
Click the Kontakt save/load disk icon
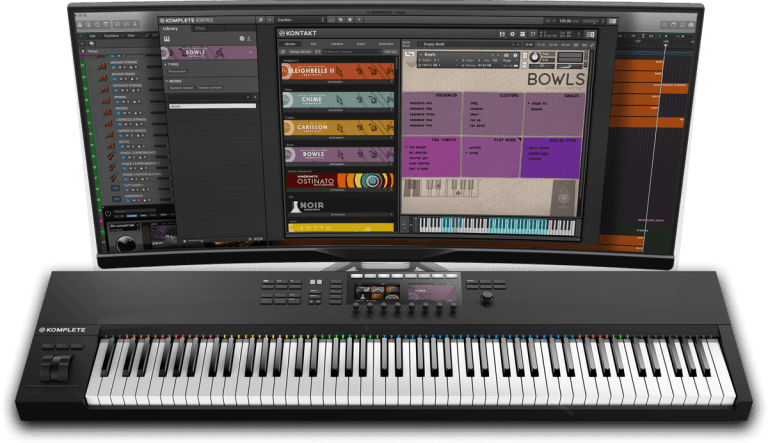(x=502, y=34)
